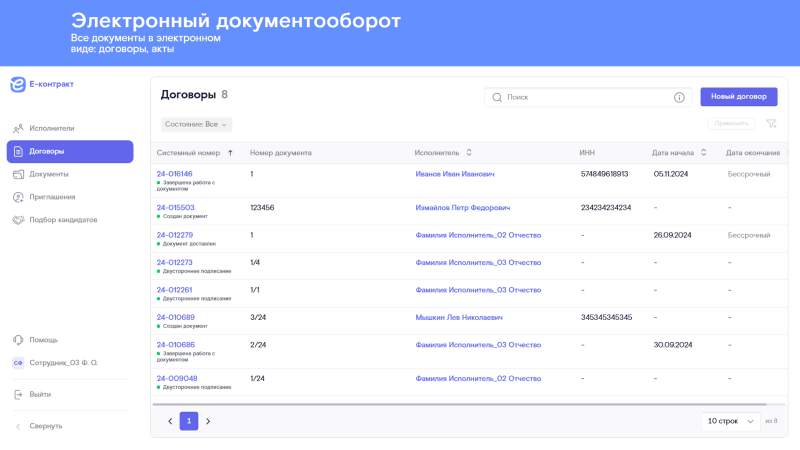Click the Подбор кандидатов handshake icon

point(18,220)
